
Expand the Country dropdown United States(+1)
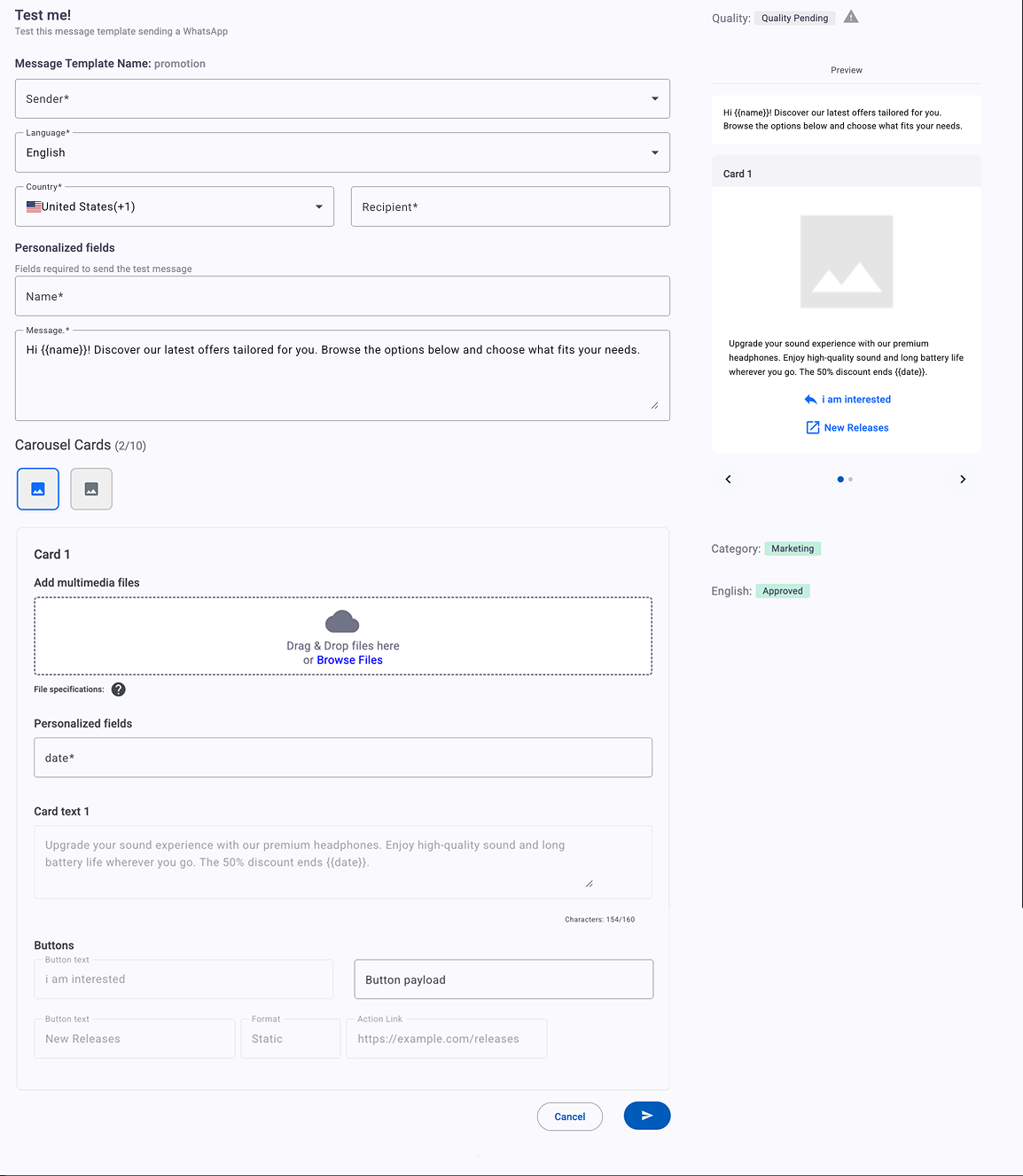(x=175, y=206)
